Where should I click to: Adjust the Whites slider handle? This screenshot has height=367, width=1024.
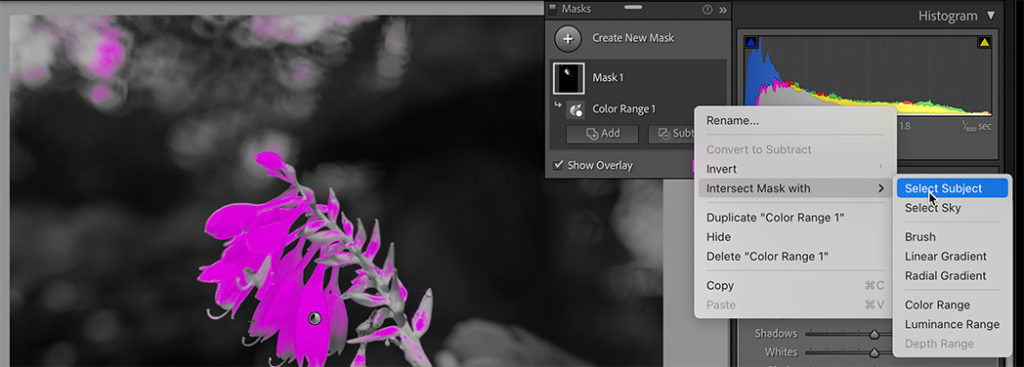pyautogui.click(x=874, y=353)
